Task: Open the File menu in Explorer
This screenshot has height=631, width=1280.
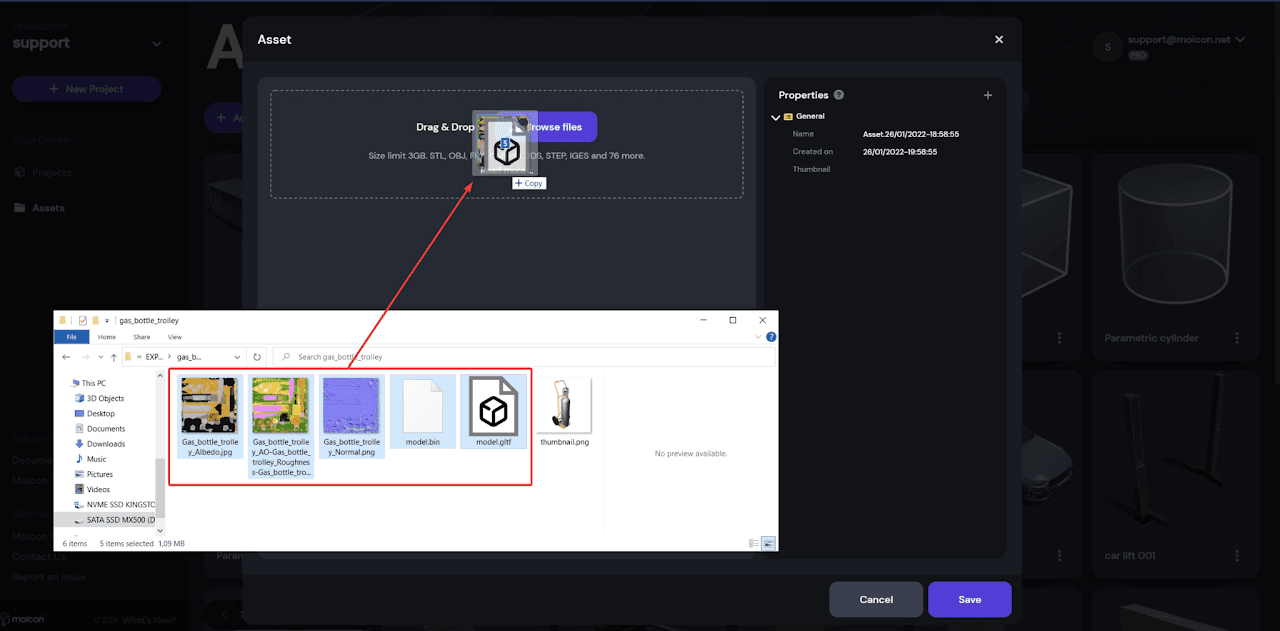Action: coord(71,337)
